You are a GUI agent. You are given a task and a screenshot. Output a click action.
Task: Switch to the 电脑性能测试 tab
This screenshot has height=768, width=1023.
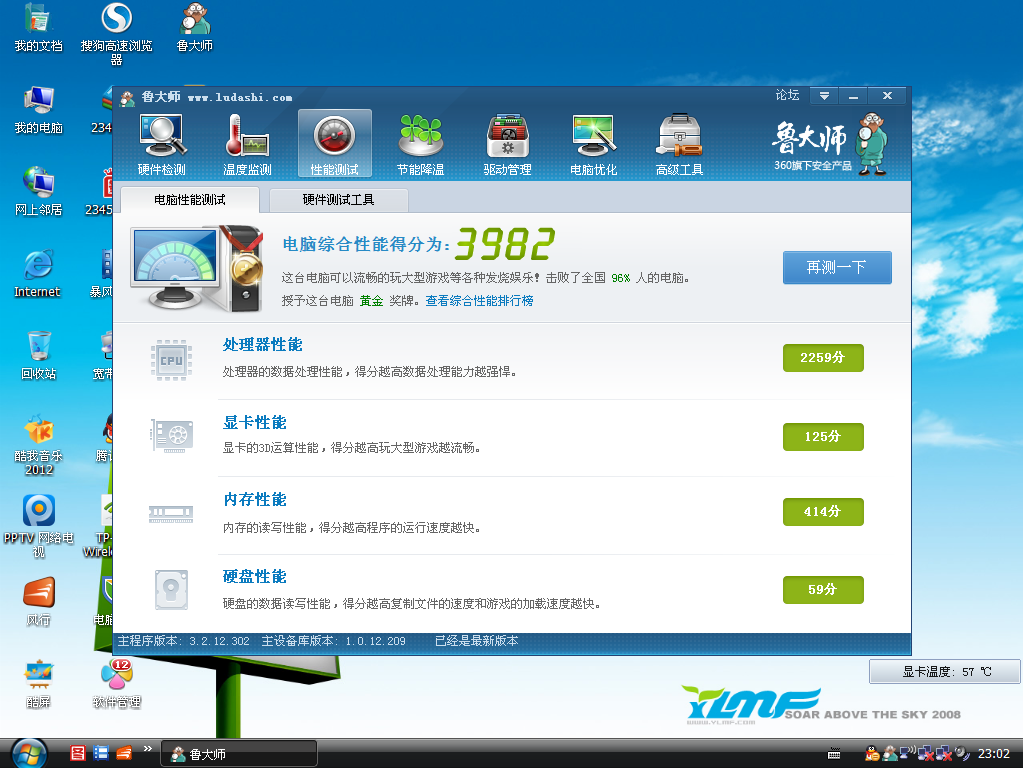pyautogui.click(x=190, y=200)
